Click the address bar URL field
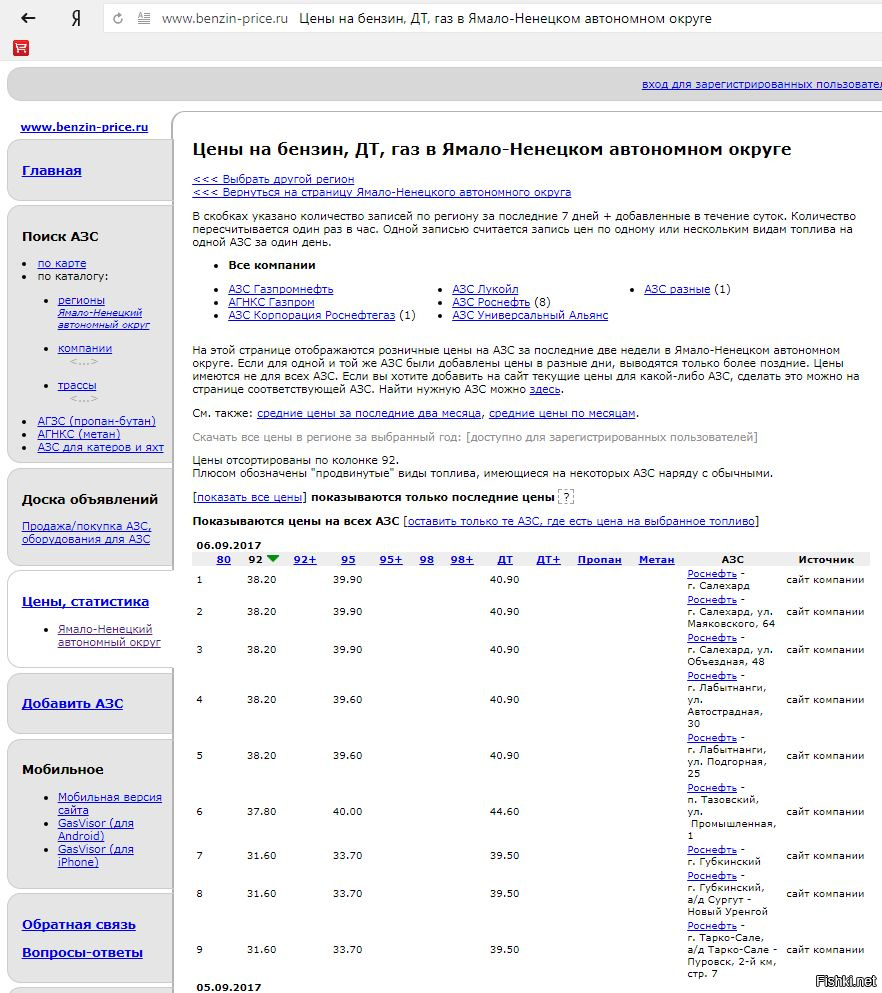This screenshot has width=882, height=993. tap(493, 18)
